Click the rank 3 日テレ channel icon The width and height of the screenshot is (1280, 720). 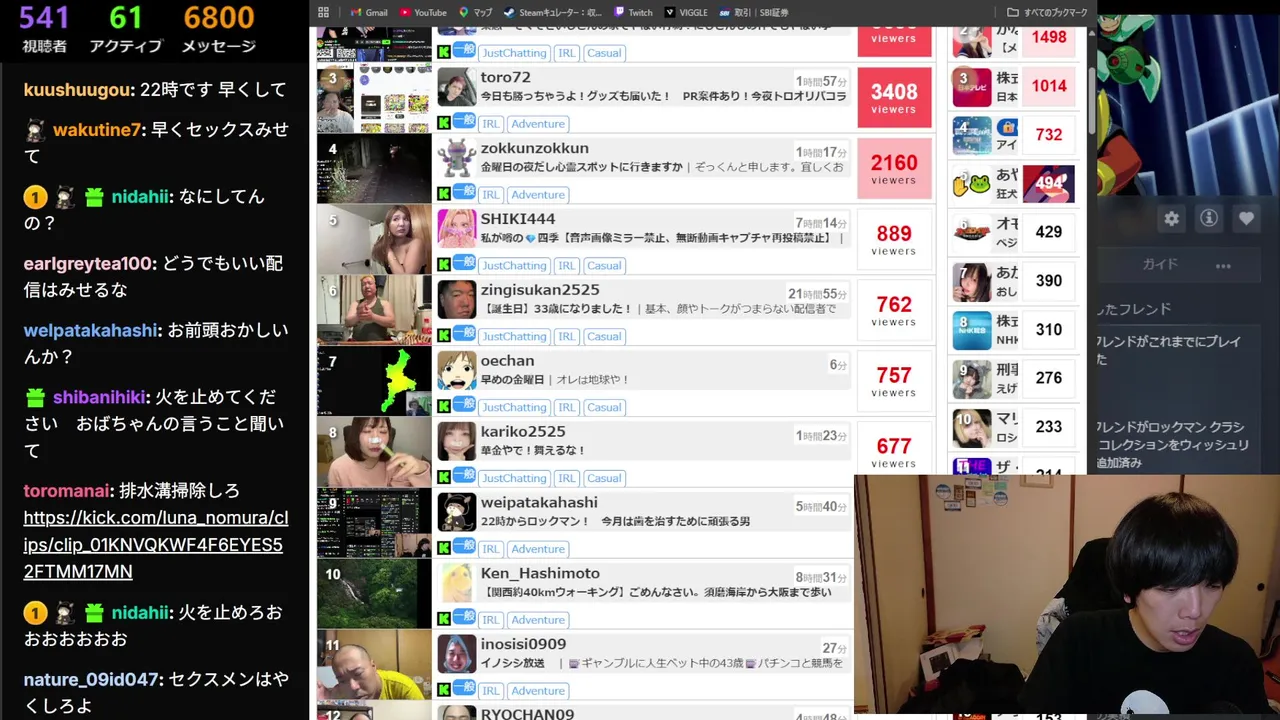(x=972, y=86)
